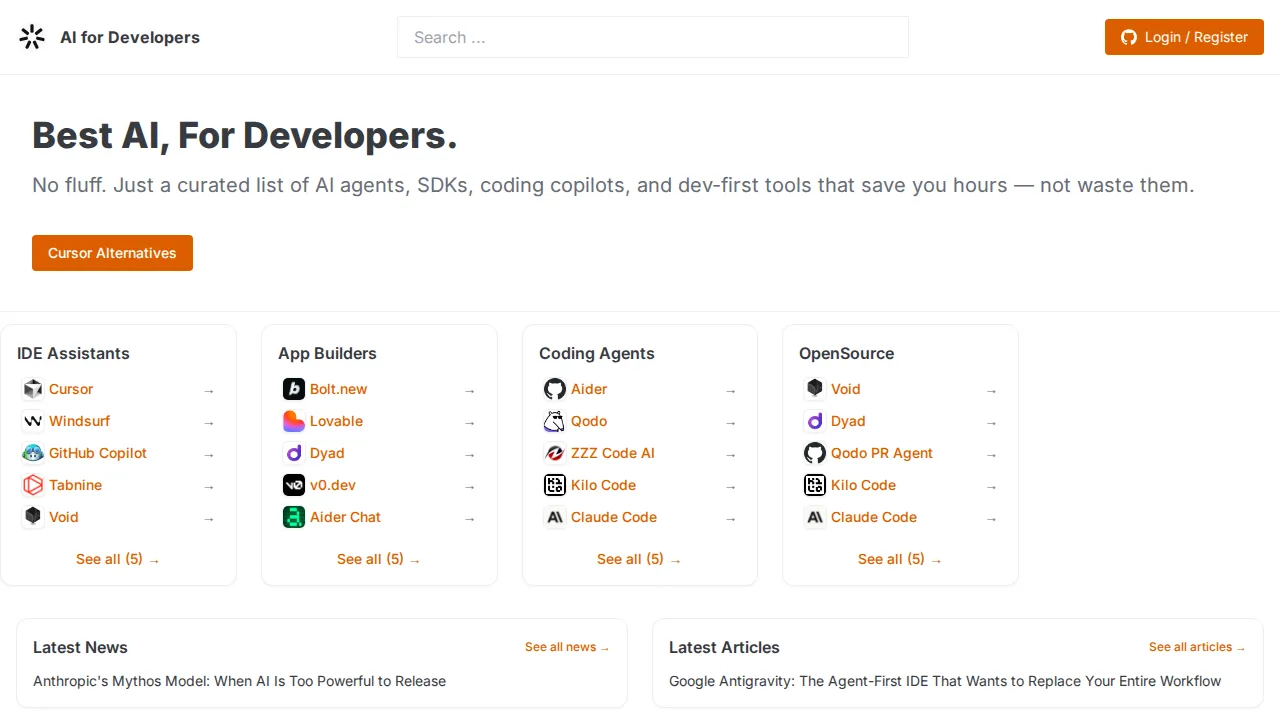Click the Login / Register button
The width and height of the screenshot is (1280, 720).
[x=1184, y=37]
